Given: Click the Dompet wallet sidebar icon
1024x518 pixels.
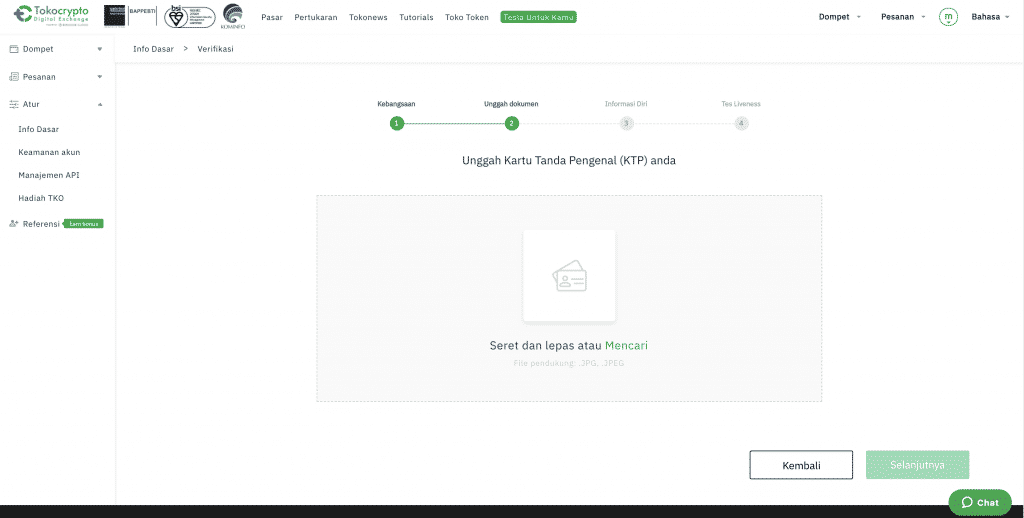Looking at the screenshot, I should click(14, 49).
